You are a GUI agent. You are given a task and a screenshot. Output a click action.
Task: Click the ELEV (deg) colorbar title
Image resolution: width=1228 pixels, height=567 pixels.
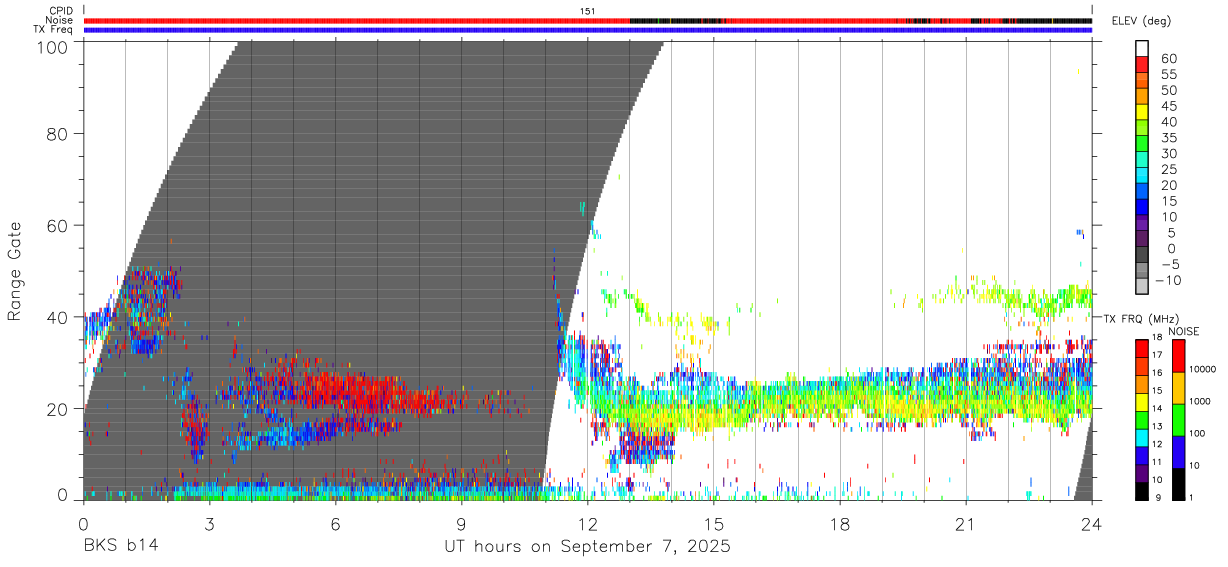pos(1141,21)
